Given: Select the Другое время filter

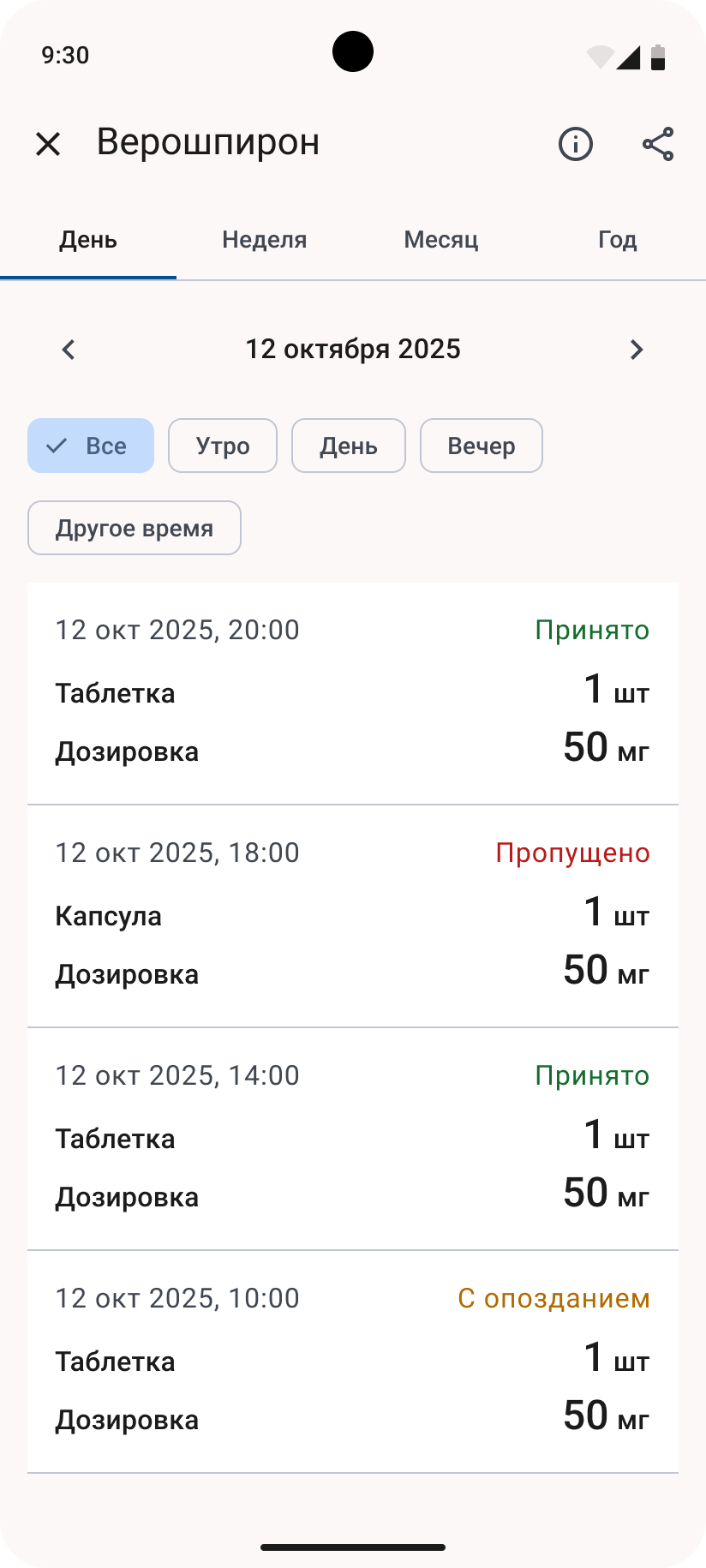Looking at the screenshot, I should (x=135, y=528).
